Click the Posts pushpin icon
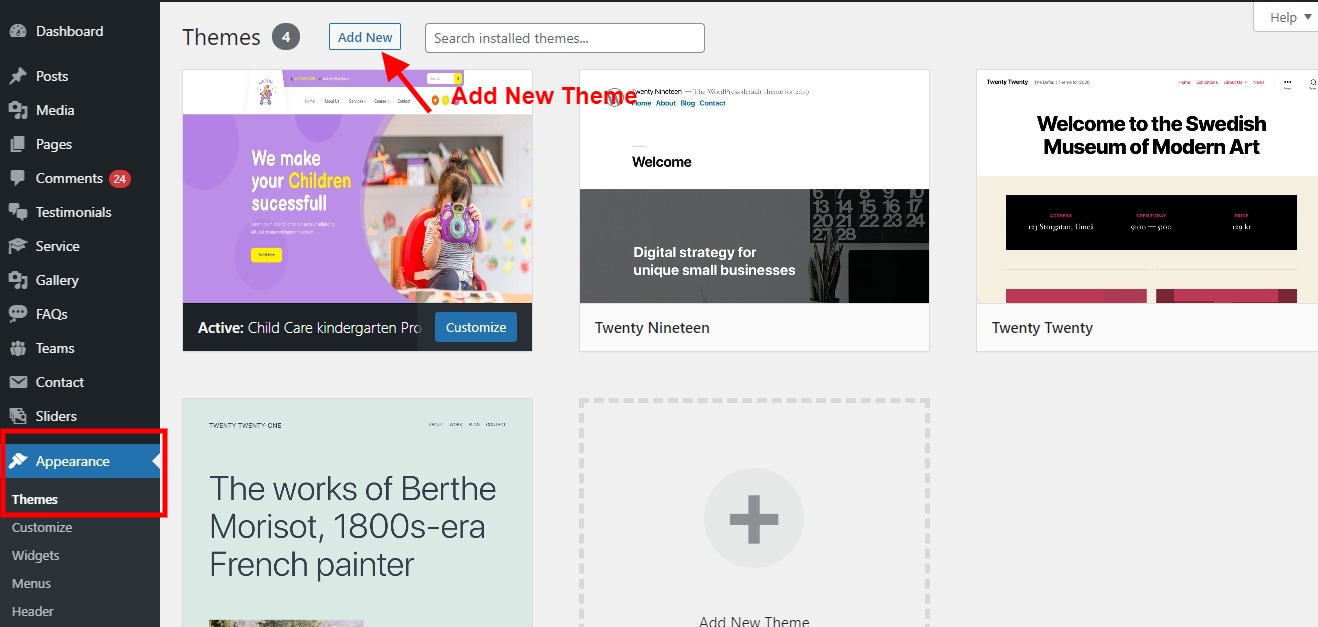 click(18, 76)
